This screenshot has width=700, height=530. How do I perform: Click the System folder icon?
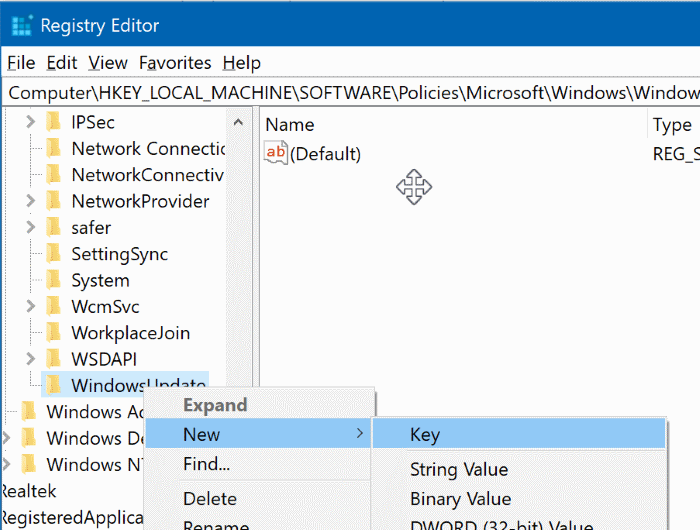coord(54,280)
